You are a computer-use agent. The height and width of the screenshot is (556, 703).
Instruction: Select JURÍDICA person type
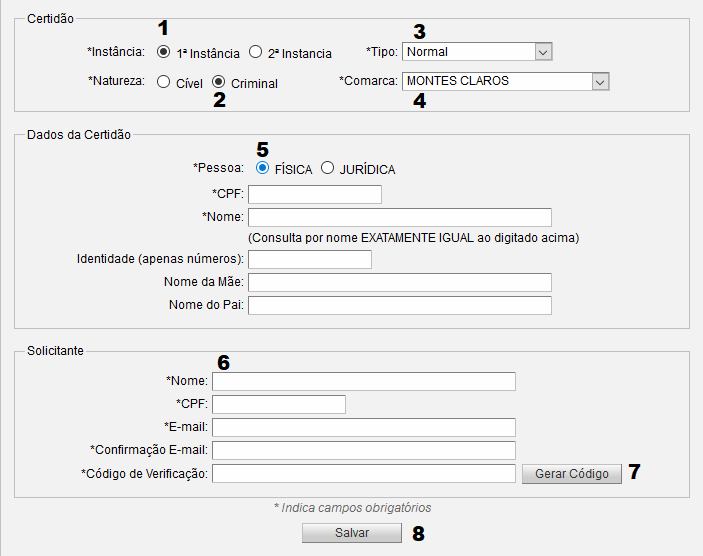(x=327, y=168)
